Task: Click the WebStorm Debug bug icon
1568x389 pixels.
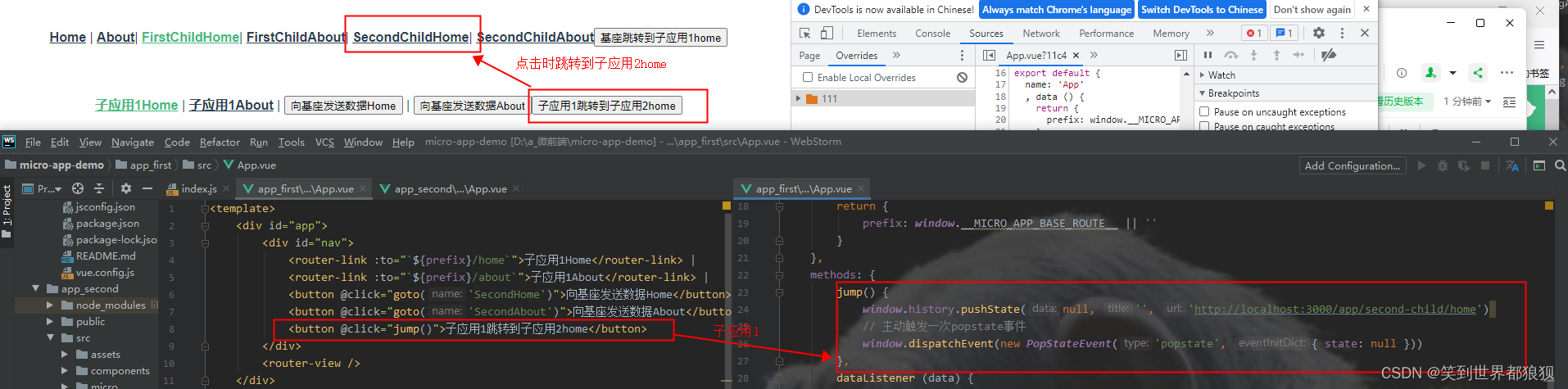Action: click(x=1443, y=165)
